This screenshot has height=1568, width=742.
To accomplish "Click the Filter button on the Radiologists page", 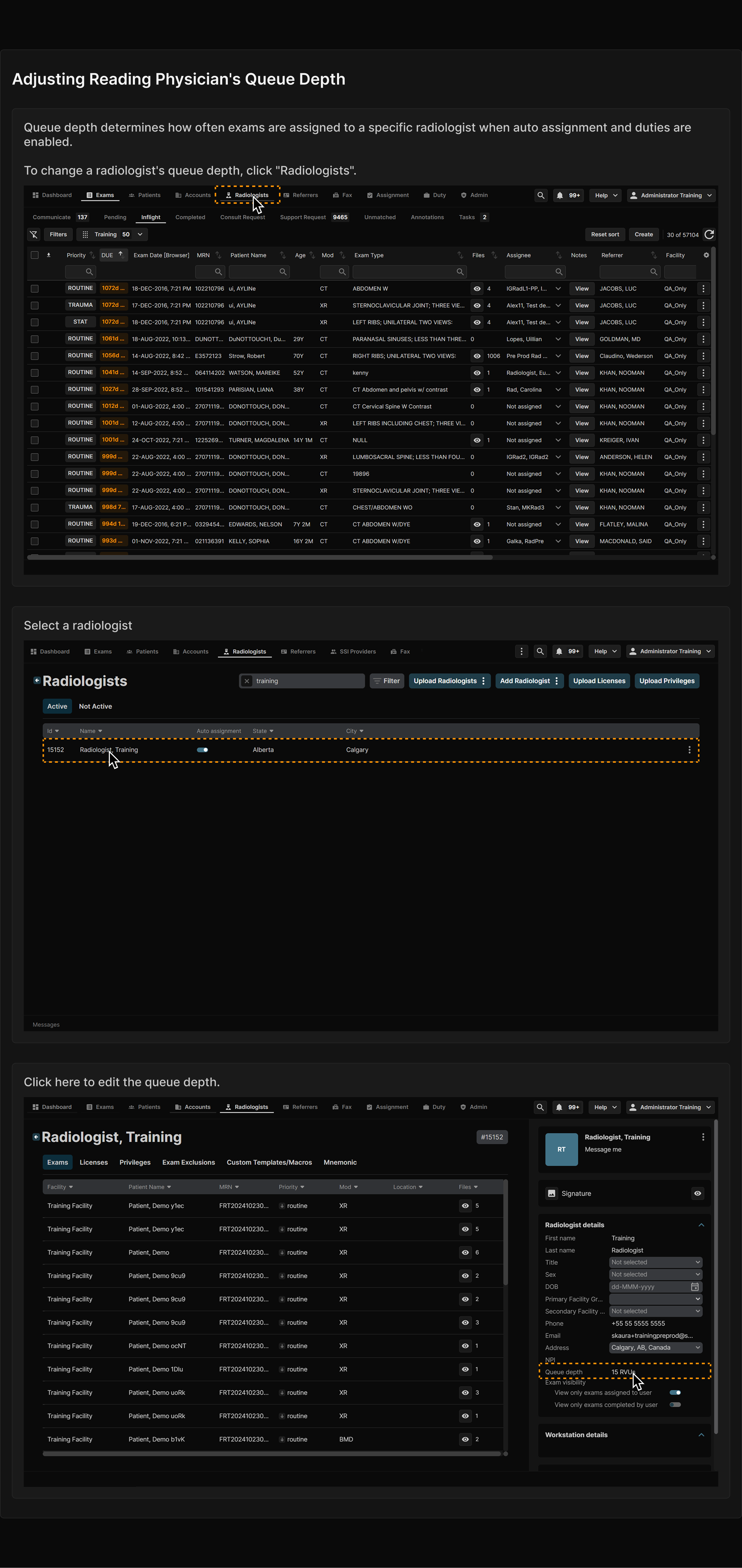I will pyautogui.click(x=386, y=681).
